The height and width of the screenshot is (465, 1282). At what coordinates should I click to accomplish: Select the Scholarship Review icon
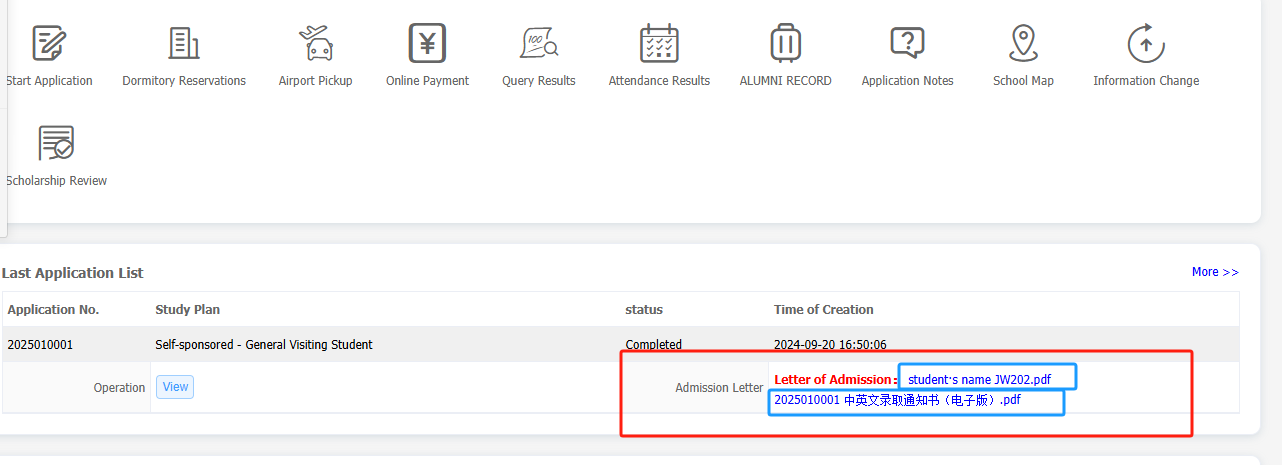[x=56, y=144]
